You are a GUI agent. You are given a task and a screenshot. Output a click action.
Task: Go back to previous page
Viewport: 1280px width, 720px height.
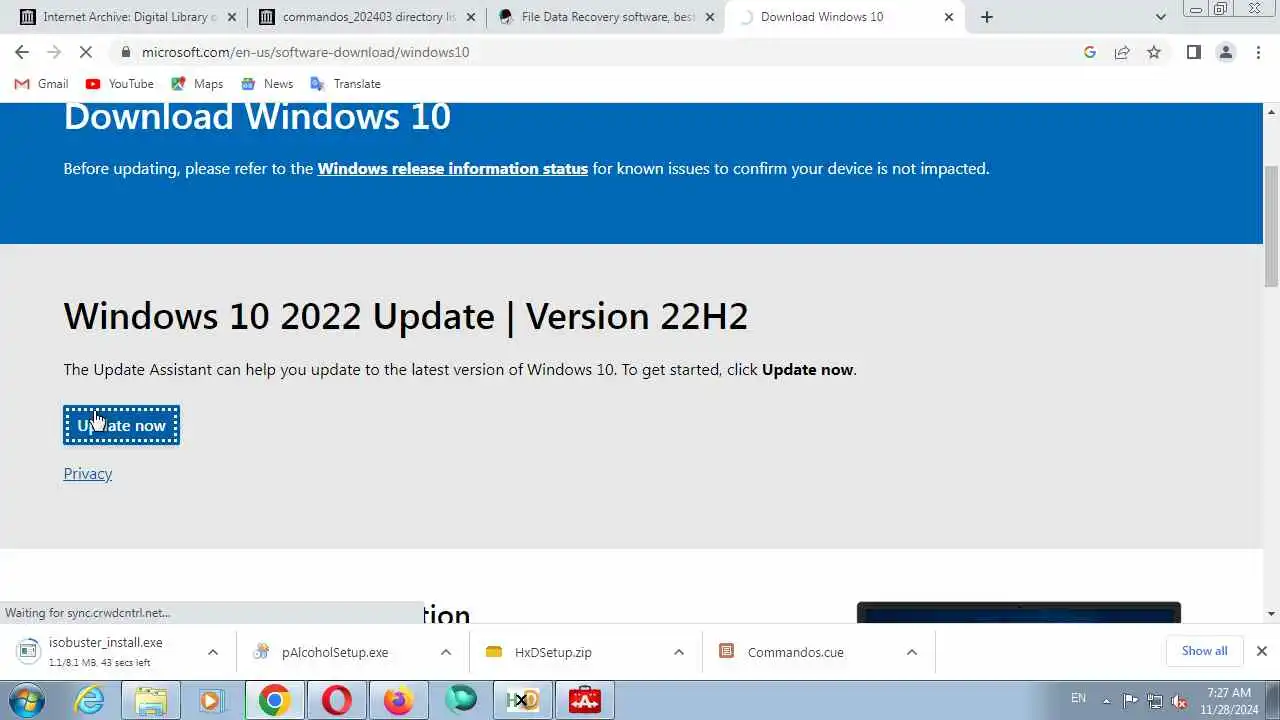(22, 52)
